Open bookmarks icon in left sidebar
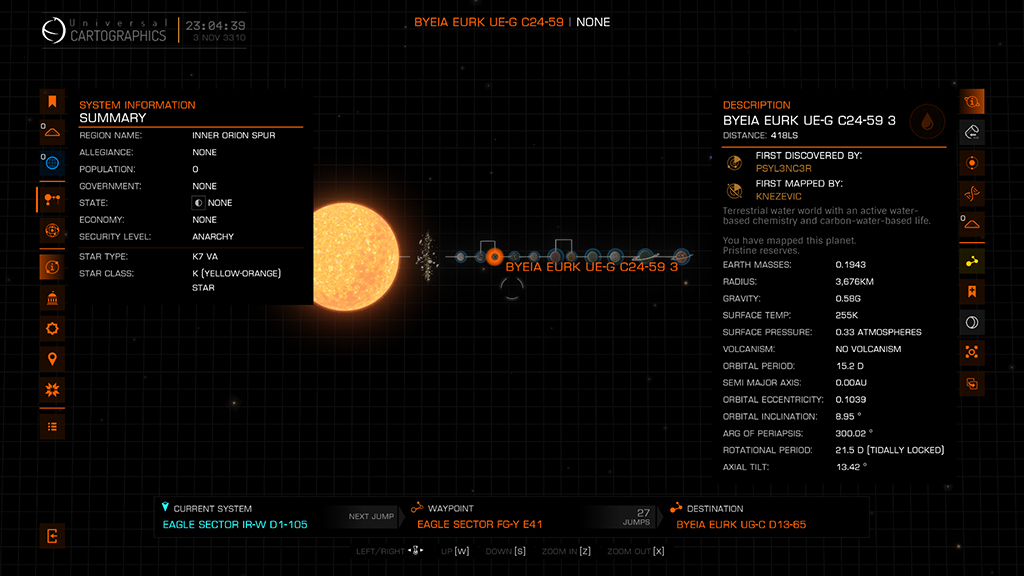Viewport: 1024px width, 576px height. tap(52, 101)
